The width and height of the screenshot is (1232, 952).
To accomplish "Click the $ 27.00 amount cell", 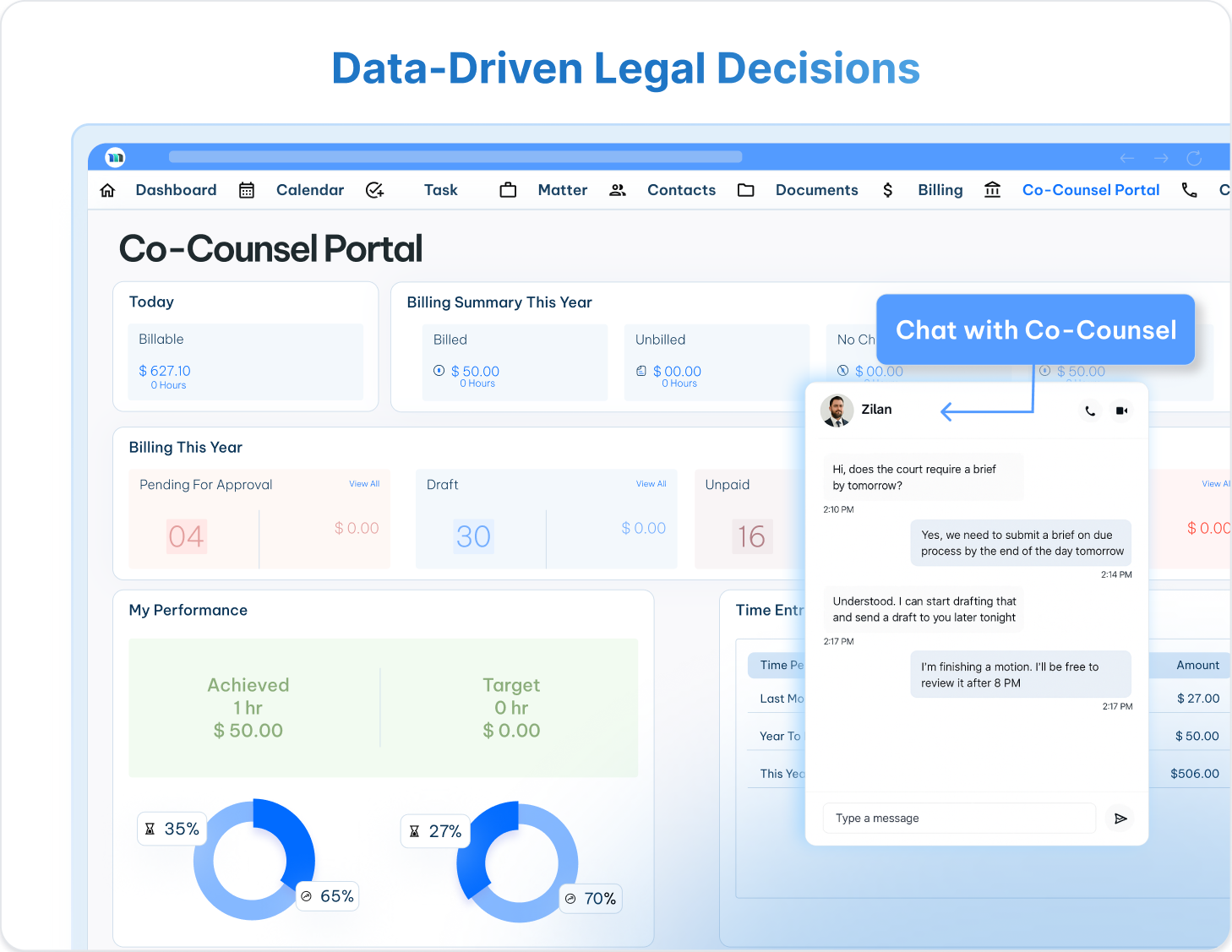I will point(1198,699).
